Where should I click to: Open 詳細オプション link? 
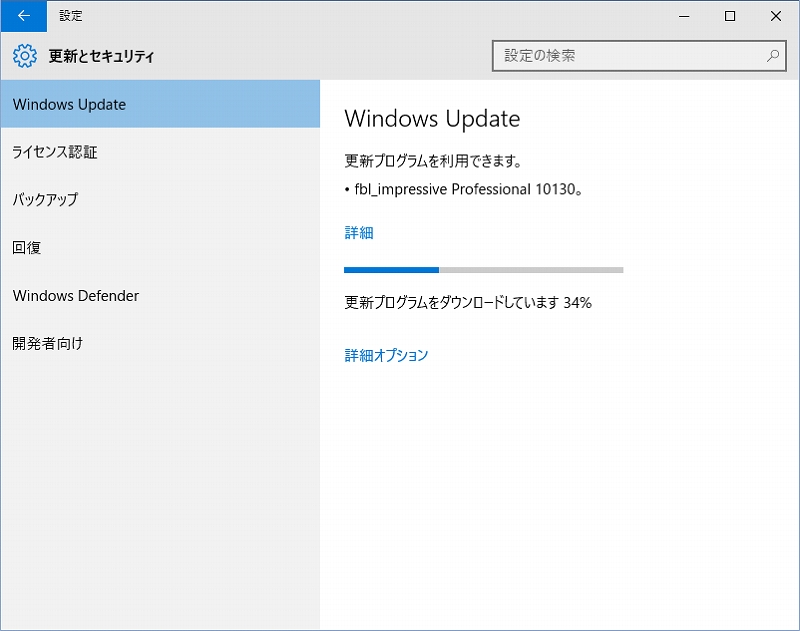point(386,355)
